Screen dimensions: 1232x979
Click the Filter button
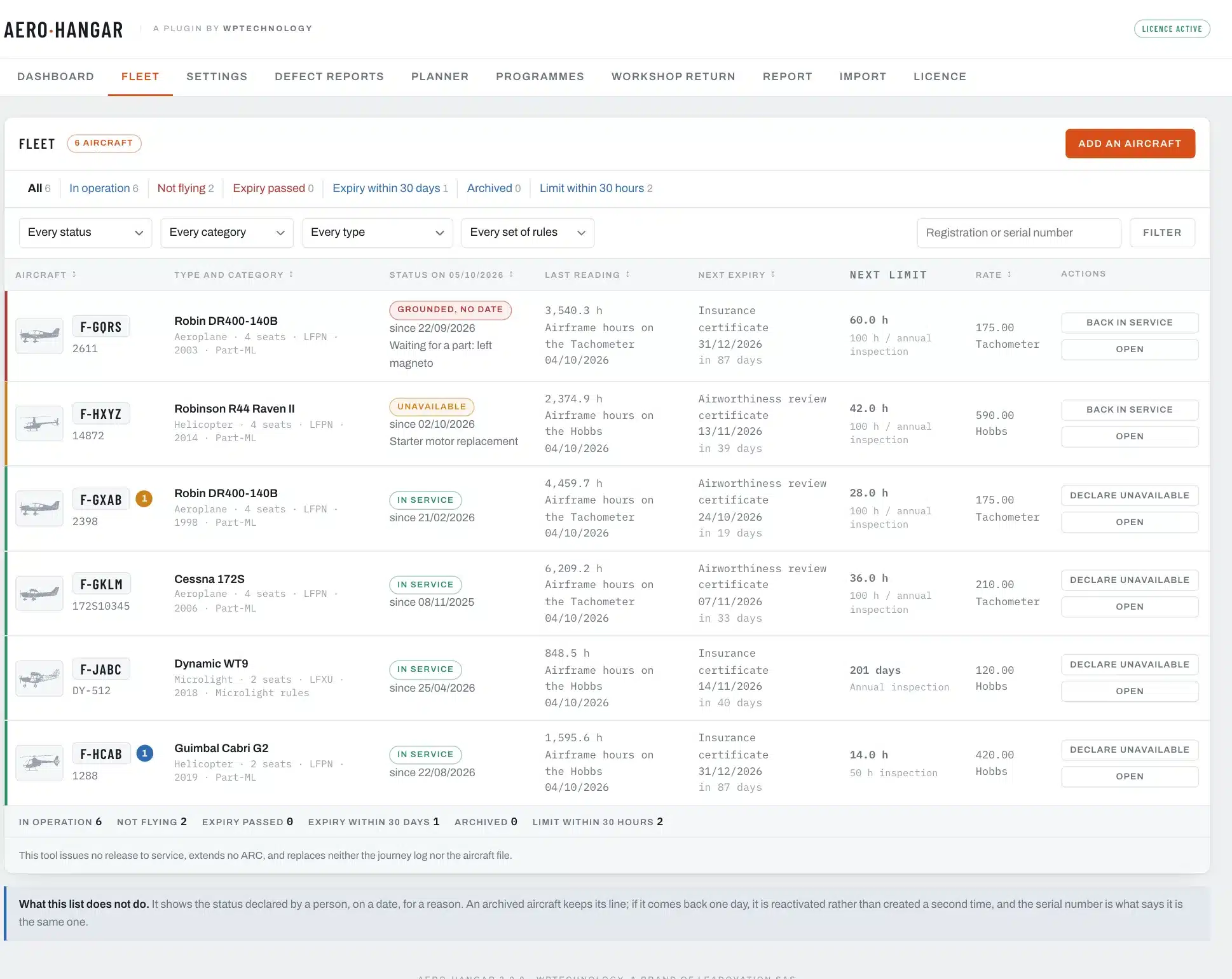(x=1162, y=233)
